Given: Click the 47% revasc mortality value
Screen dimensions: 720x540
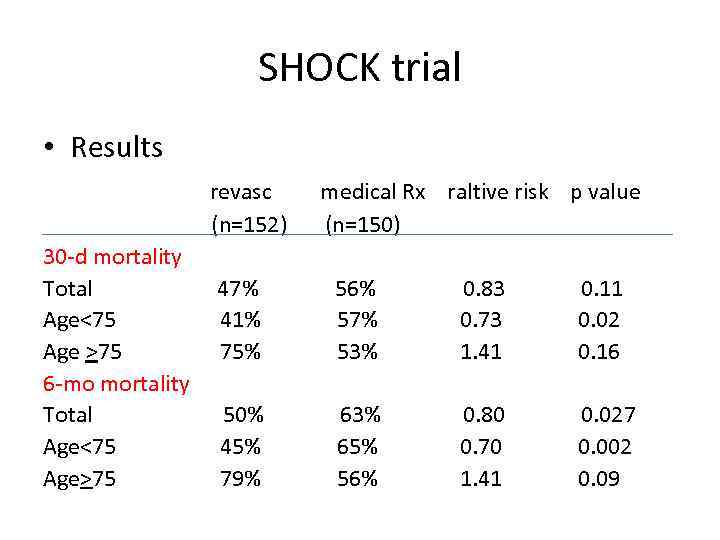Looking at the screenshot, I should pos(239,289).
